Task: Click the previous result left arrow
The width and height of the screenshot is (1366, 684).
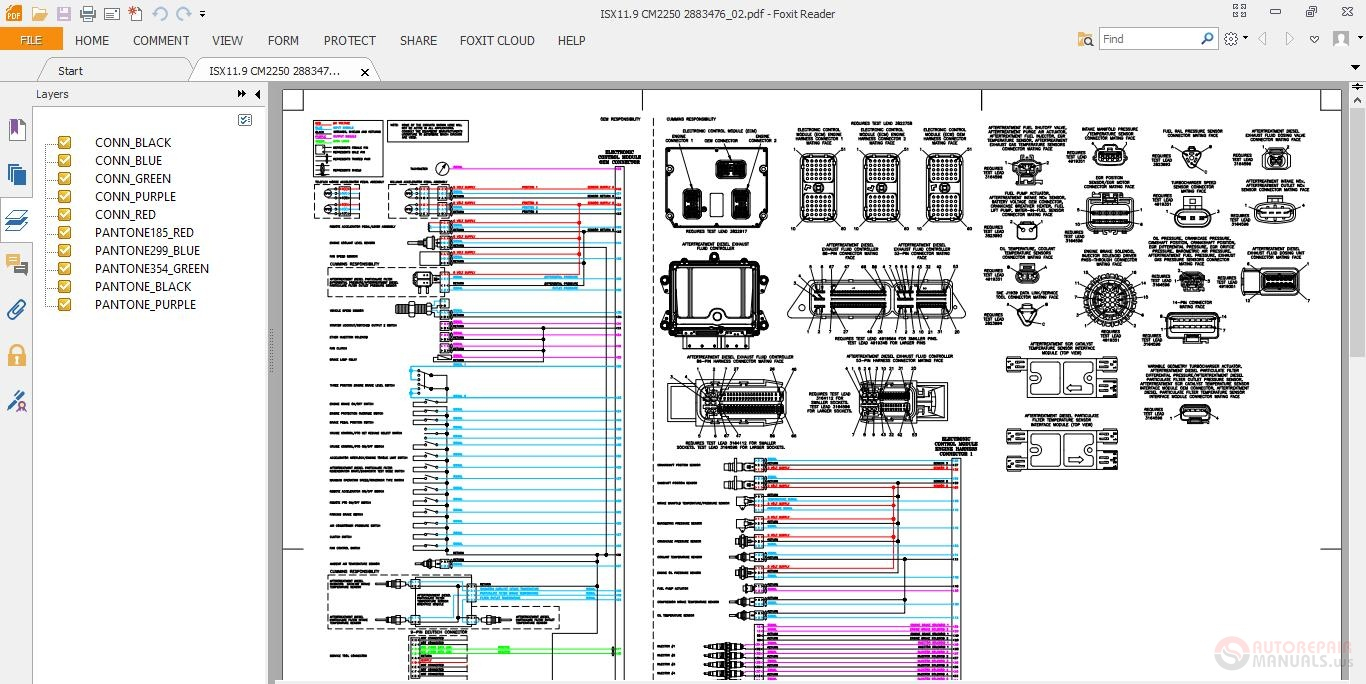Action: [1264, 39]
